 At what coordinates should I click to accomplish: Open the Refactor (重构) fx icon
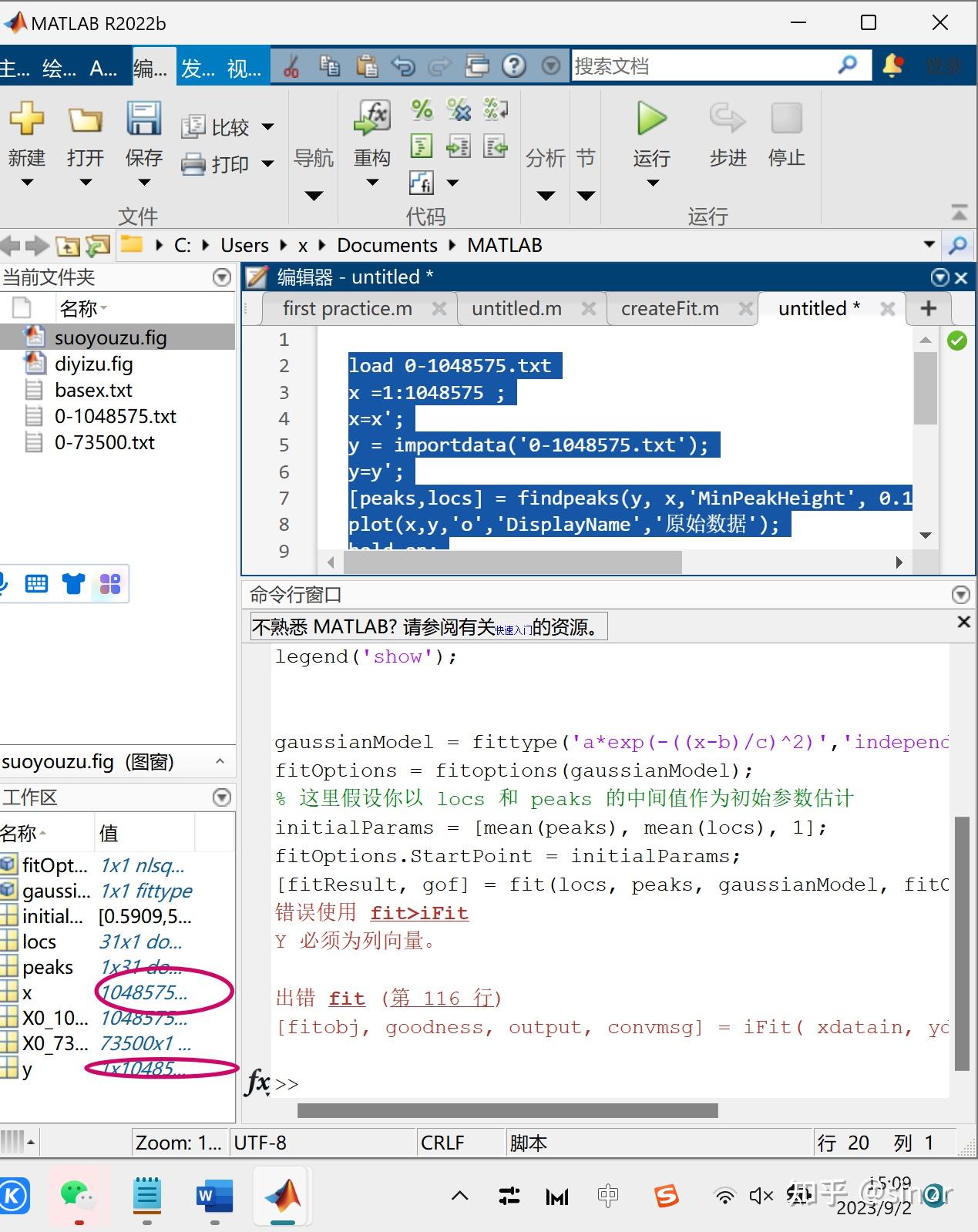(372, 119)
